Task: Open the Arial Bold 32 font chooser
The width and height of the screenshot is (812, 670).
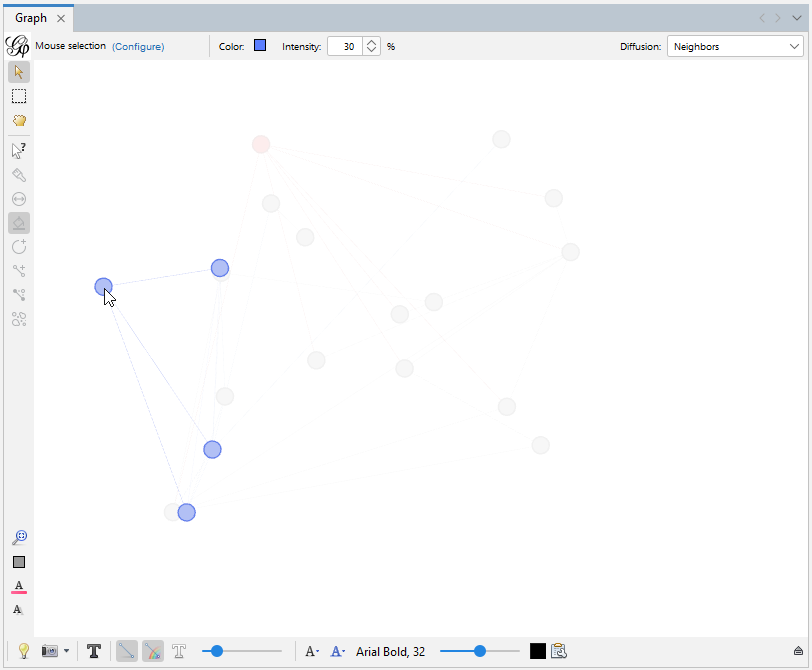Action: point(391,651)
